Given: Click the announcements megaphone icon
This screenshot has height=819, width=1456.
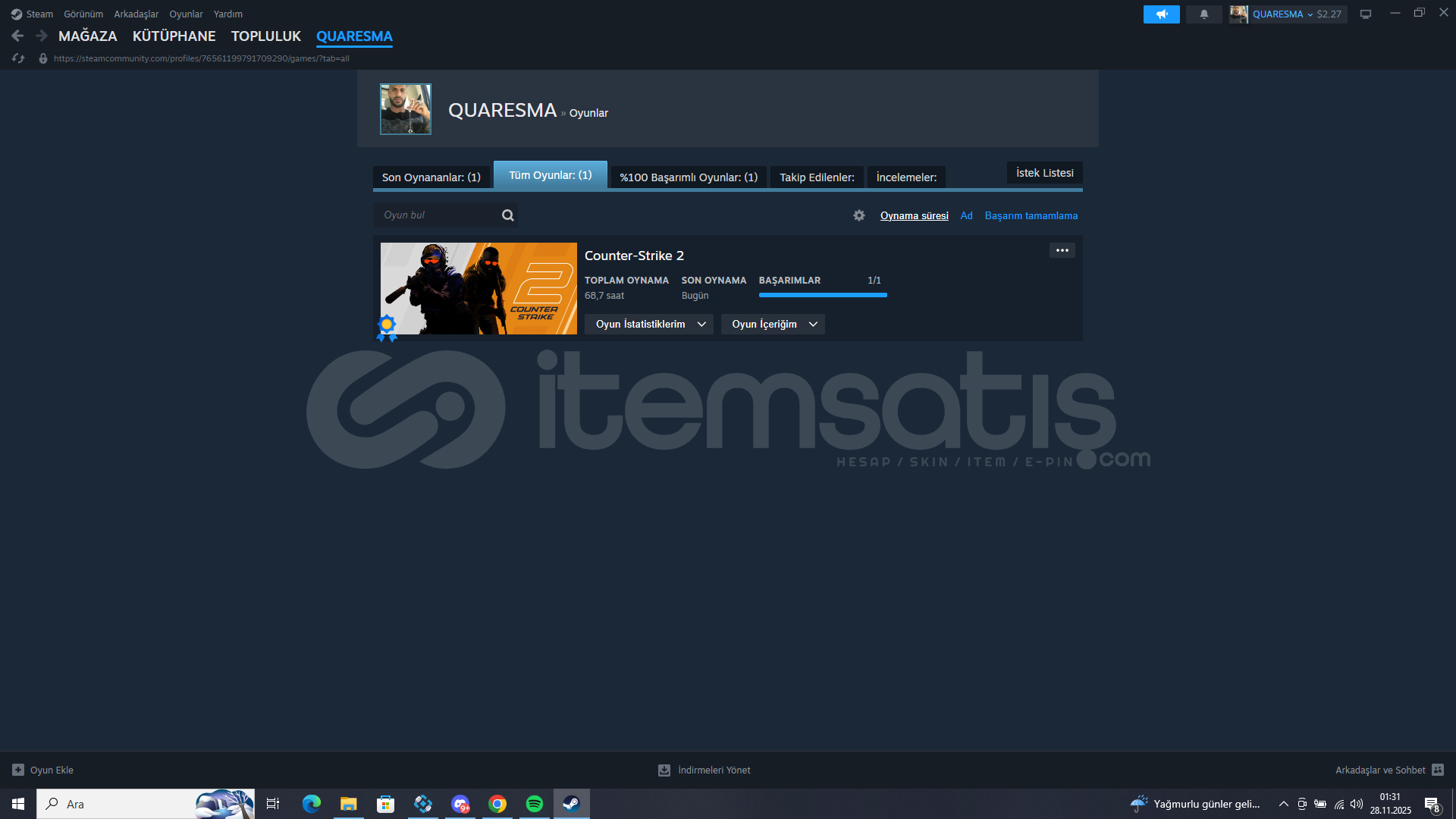Looking at the screenshot, I should pyautogui.click(x=1161, y=14).
